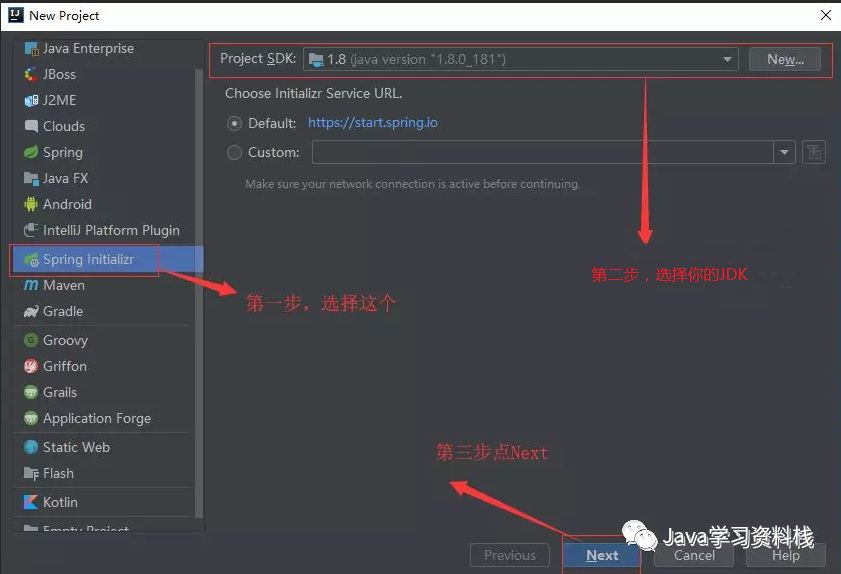This screenshot has height=574, width=841.
Task: Click the Help button
Action: [x=786, y=555]
